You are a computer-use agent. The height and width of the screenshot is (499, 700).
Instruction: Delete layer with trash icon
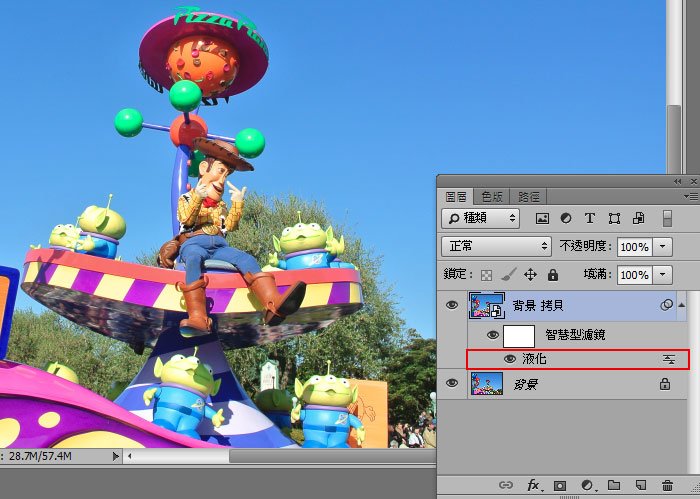tap(667, 485)
